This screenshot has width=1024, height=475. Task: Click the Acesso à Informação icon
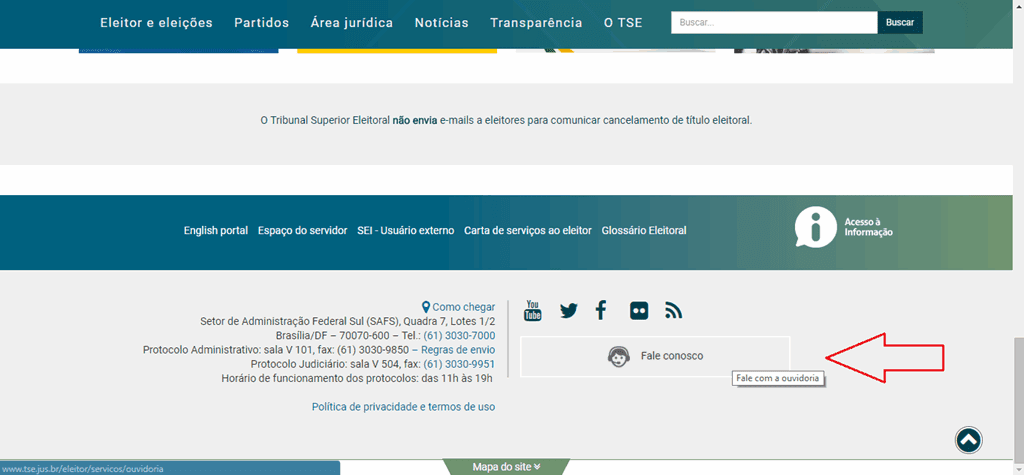coord(815,226)
